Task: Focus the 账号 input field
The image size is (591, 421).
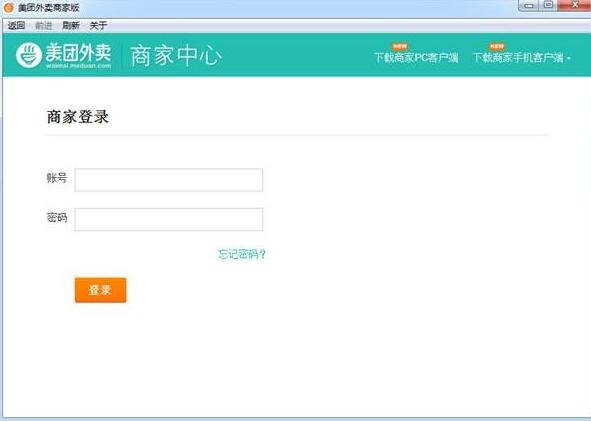Action: [168, 180]
